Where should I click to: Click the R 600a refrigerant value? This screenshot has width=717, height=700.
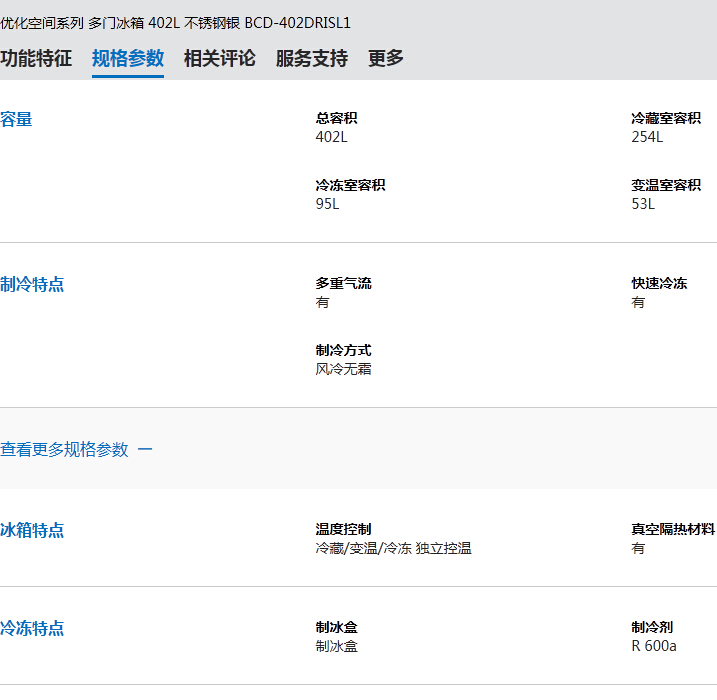pos(654,646)
